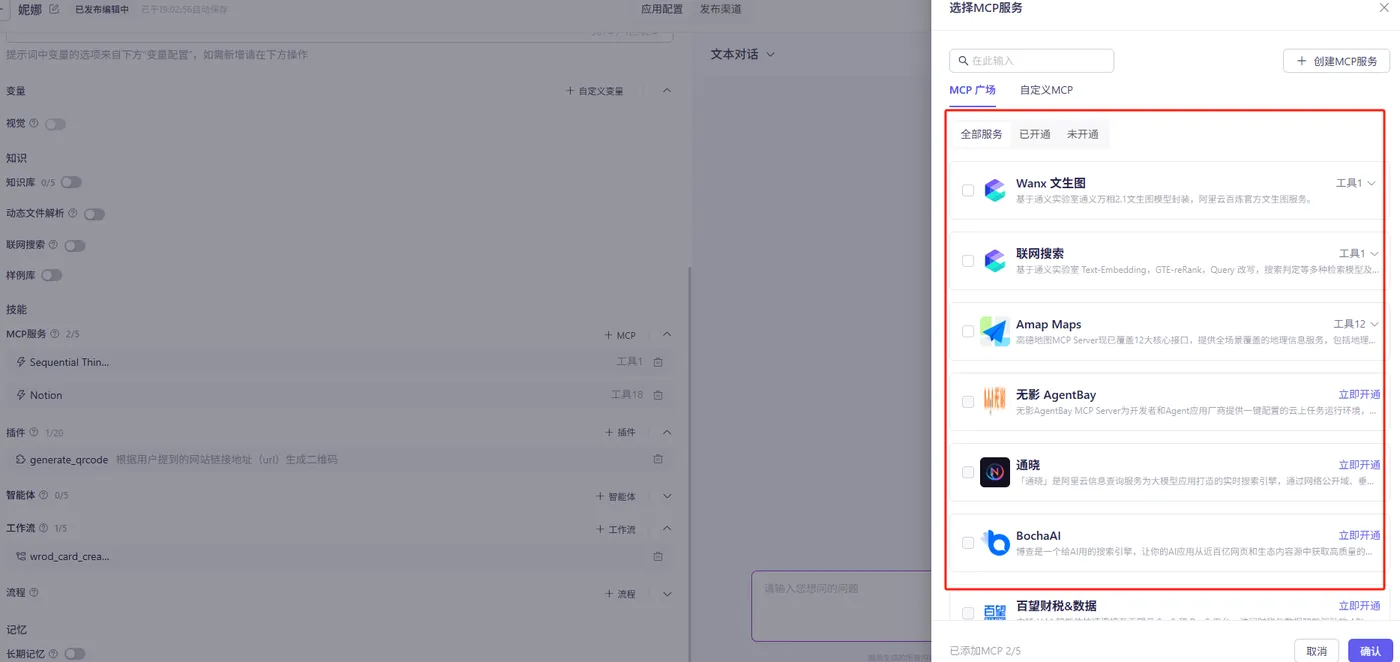Click the help icon next to MCP服务
Image resolution: width=1400 pixels, height=662 pixels.
pos(55,334)
